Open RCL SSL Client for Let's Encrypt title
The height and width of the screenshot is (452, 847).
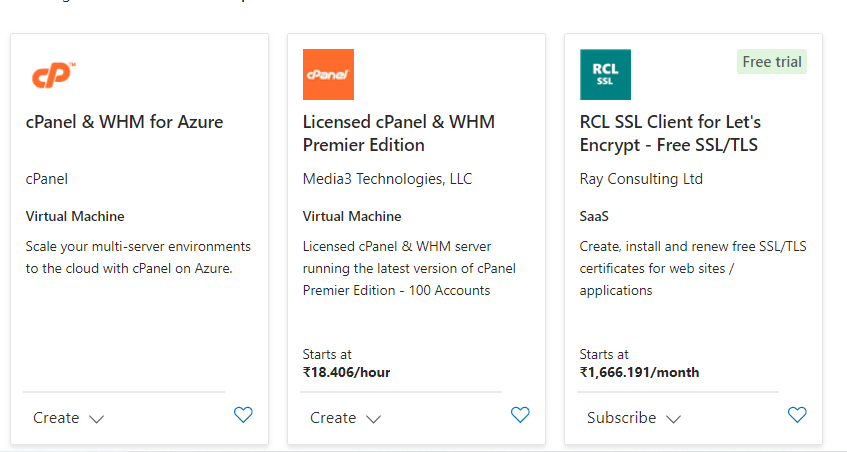pos(670,133)
